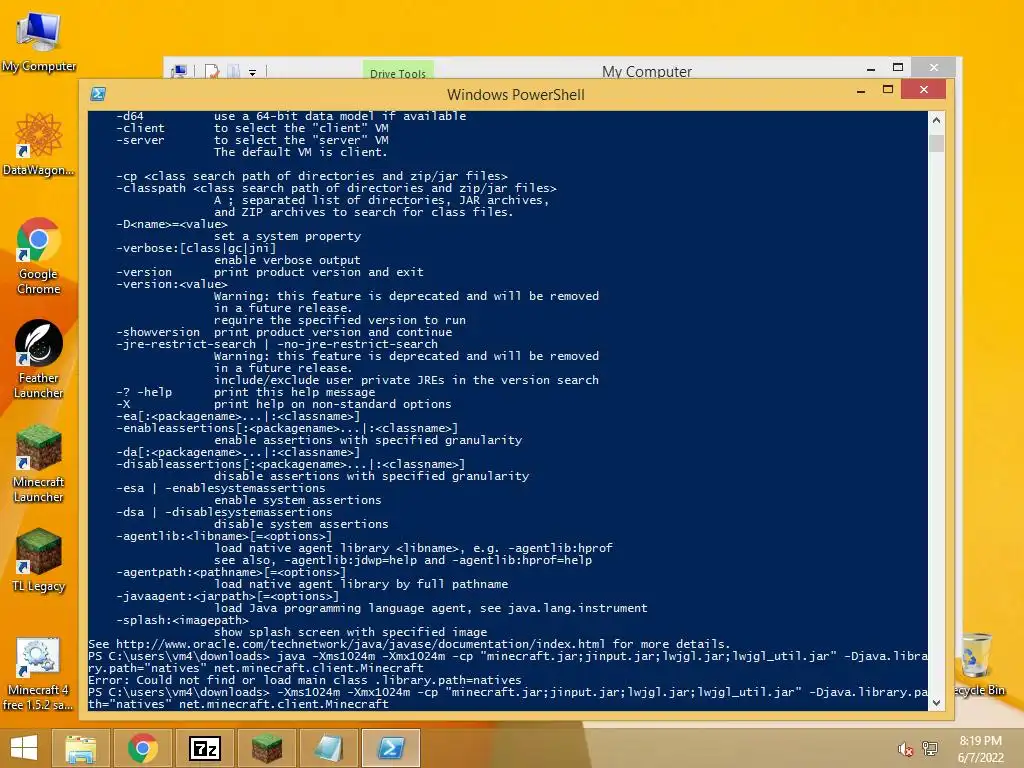Click the "-jre-restrict-search" option line

pos(277,344)
